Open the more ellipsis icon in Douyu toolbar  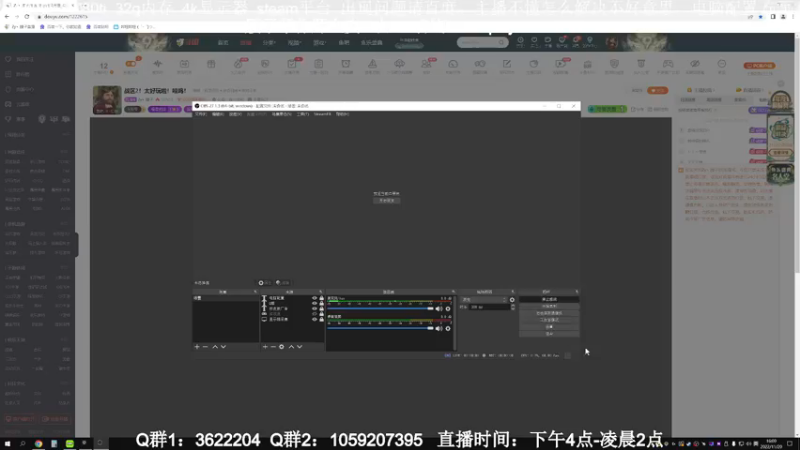point(721,64)
